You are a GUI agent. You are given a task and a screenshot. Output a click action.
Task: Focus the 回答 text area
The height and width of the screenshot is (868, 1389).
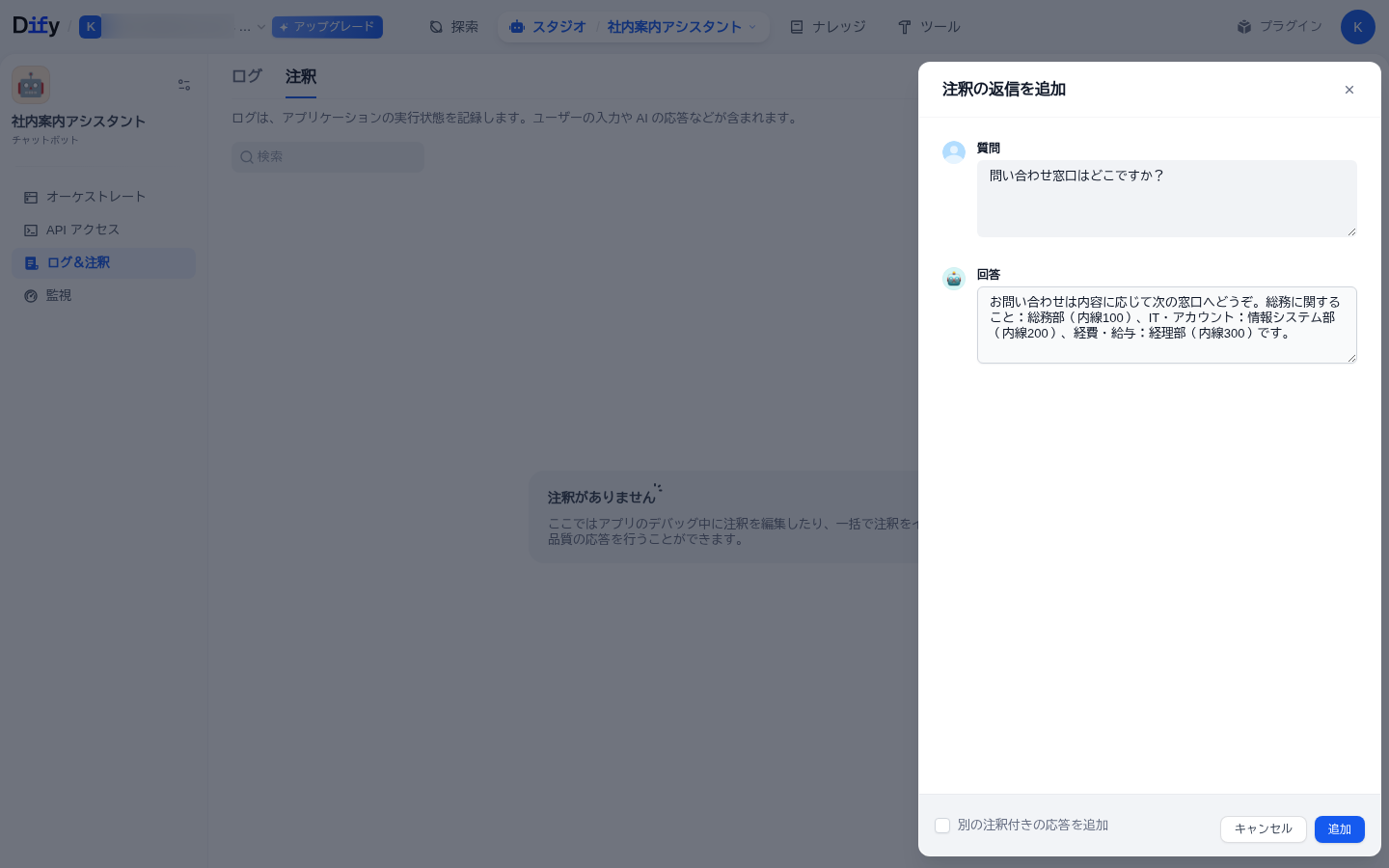click(1166, 325)
